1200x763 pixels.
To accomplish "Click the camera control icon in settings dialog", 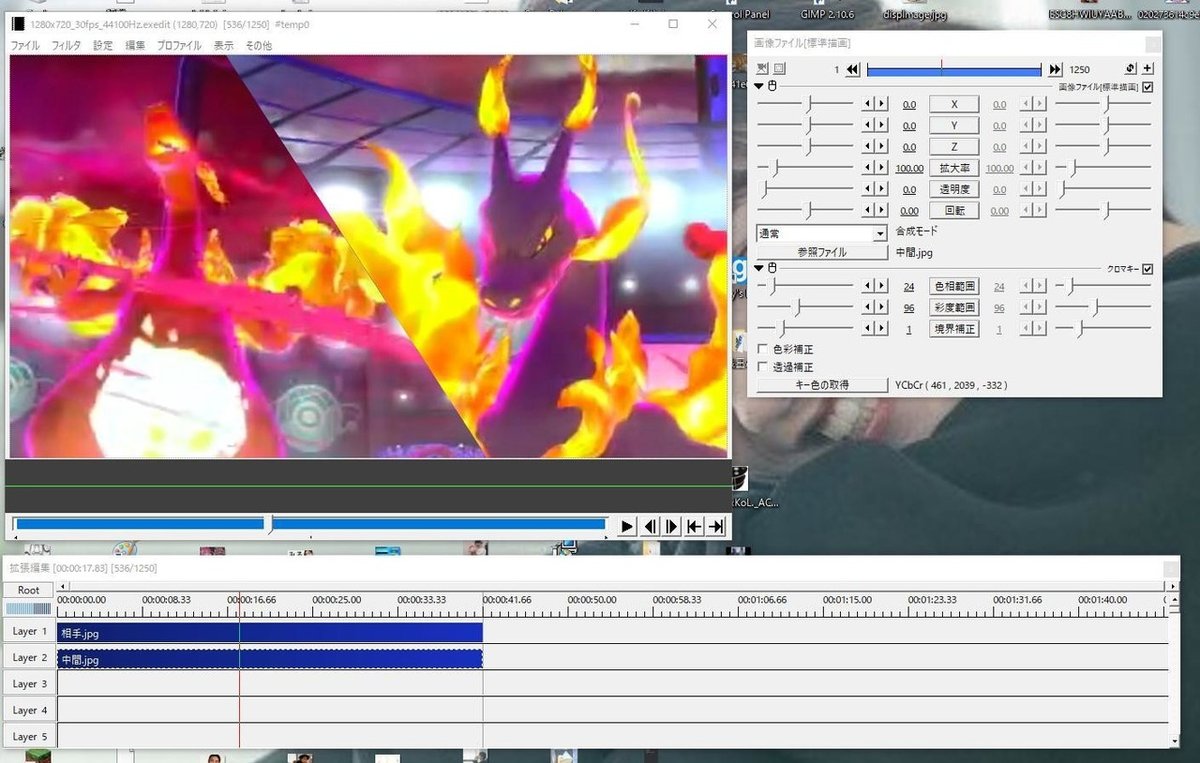I will 762,68.
